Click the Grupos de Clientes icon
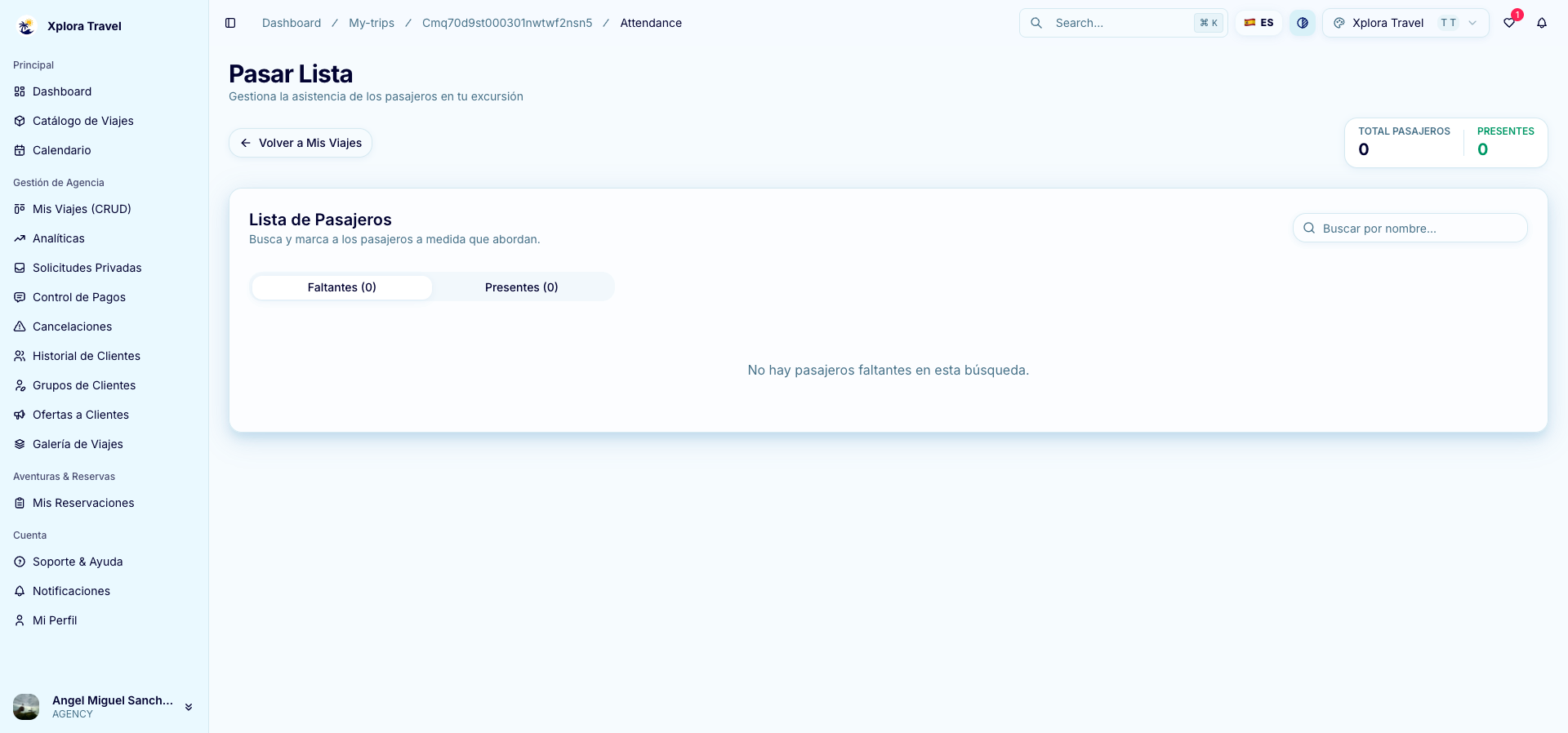The image size is (1568, 733). pos(20,385)
